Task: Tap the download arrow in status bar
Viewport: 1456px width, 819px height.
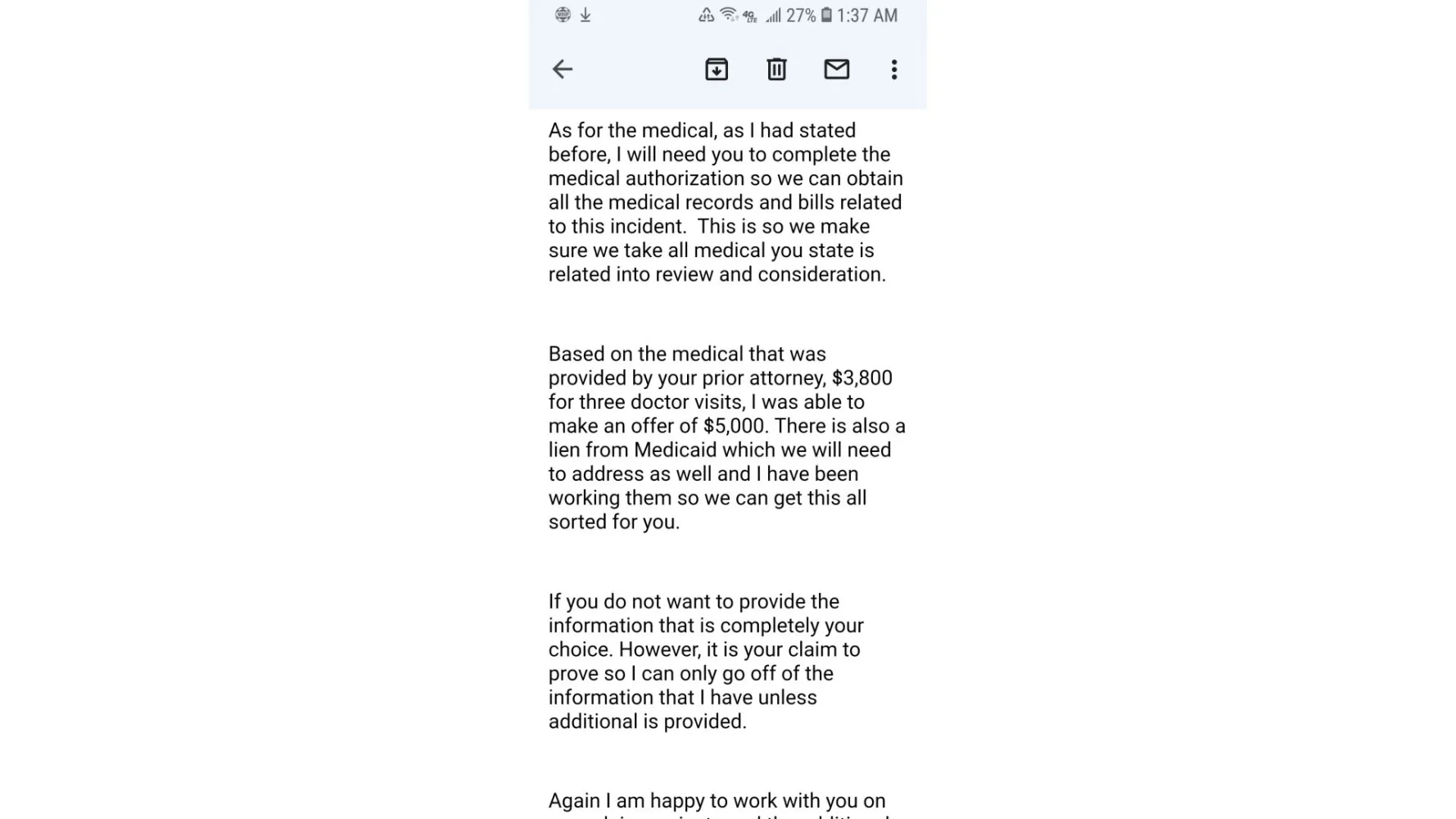Action: click(586, 16)
